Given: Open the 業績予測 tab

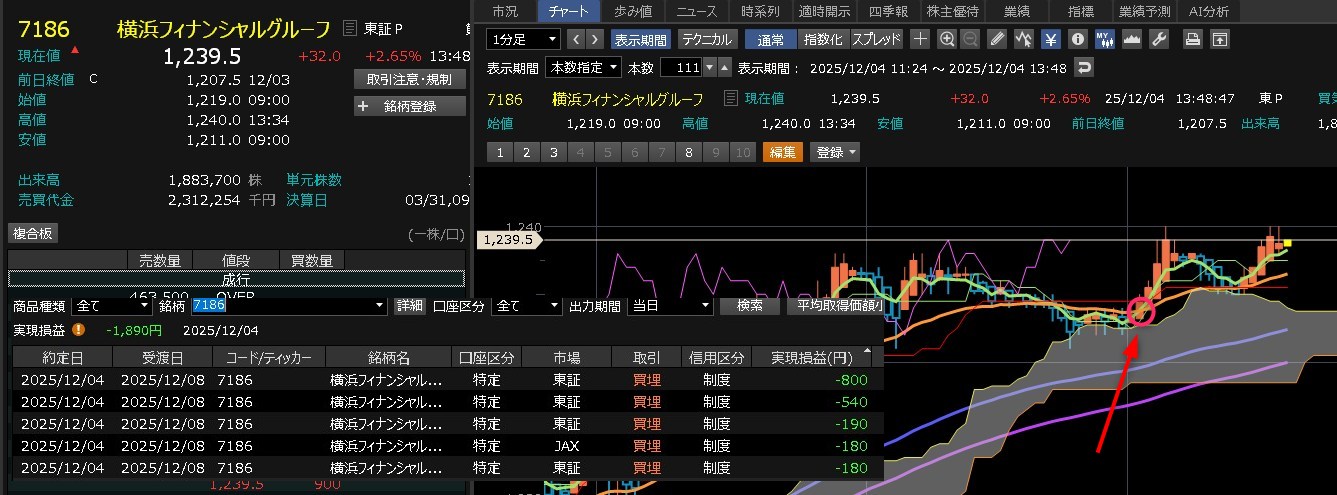Looking at the screenshot, I should coord(1144,11).
